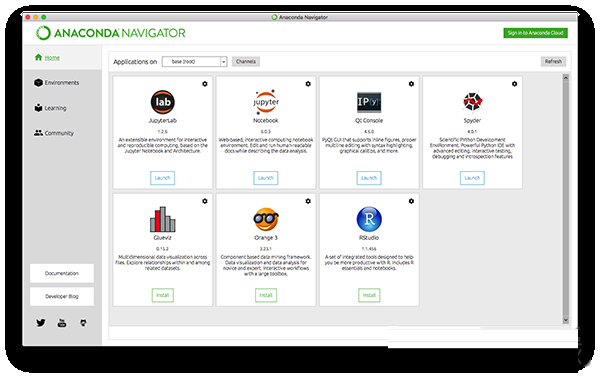The height and width of the screenshot is (378, 600).
Task: Click the scrollbar up arrow
Action: 566,78
